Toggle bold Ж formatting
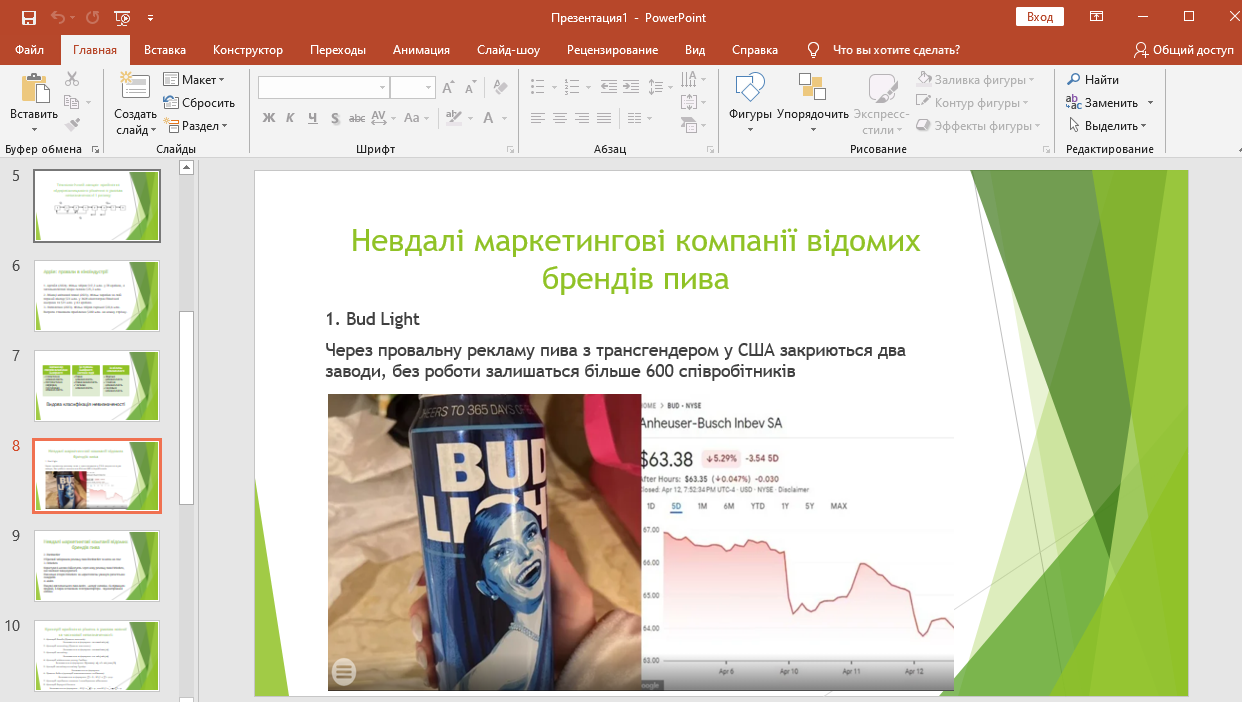This screenshot has width=1242, height=702. click(x=268, y=118)
